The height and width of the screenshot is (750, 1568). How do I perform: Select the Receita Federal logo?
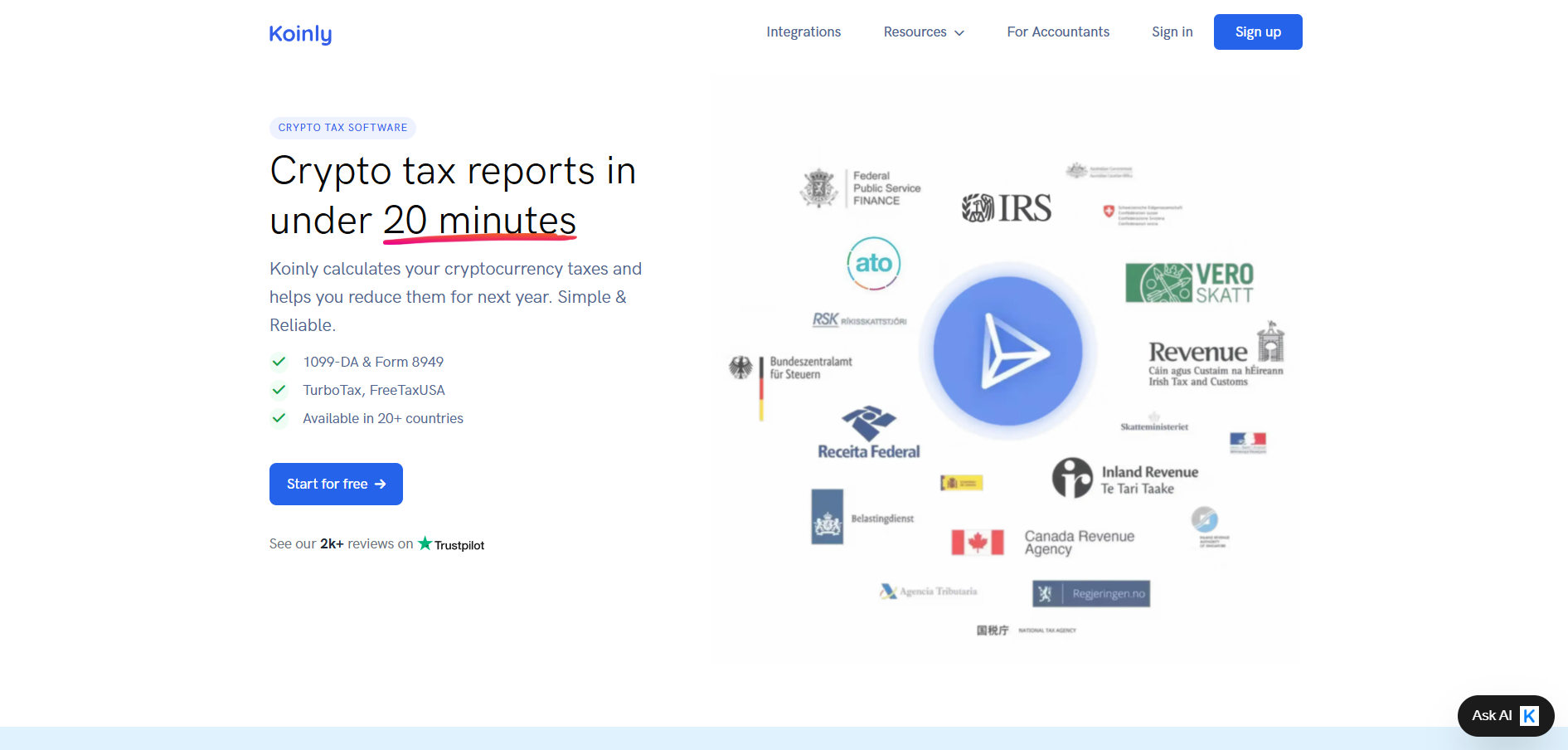869,433
